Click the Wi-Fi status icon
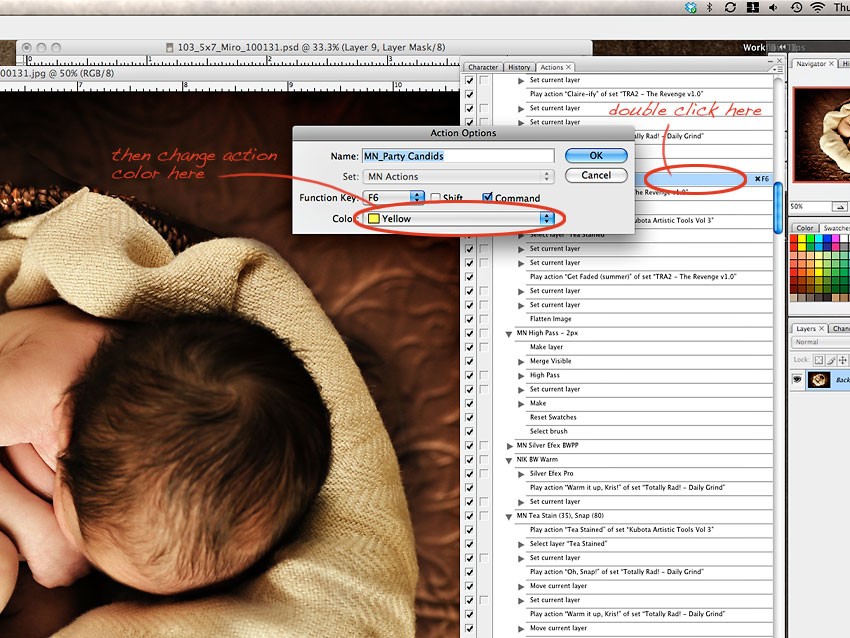Image resolution: width=850 pixels, height=638 pixels. click(x=817, y=7)
